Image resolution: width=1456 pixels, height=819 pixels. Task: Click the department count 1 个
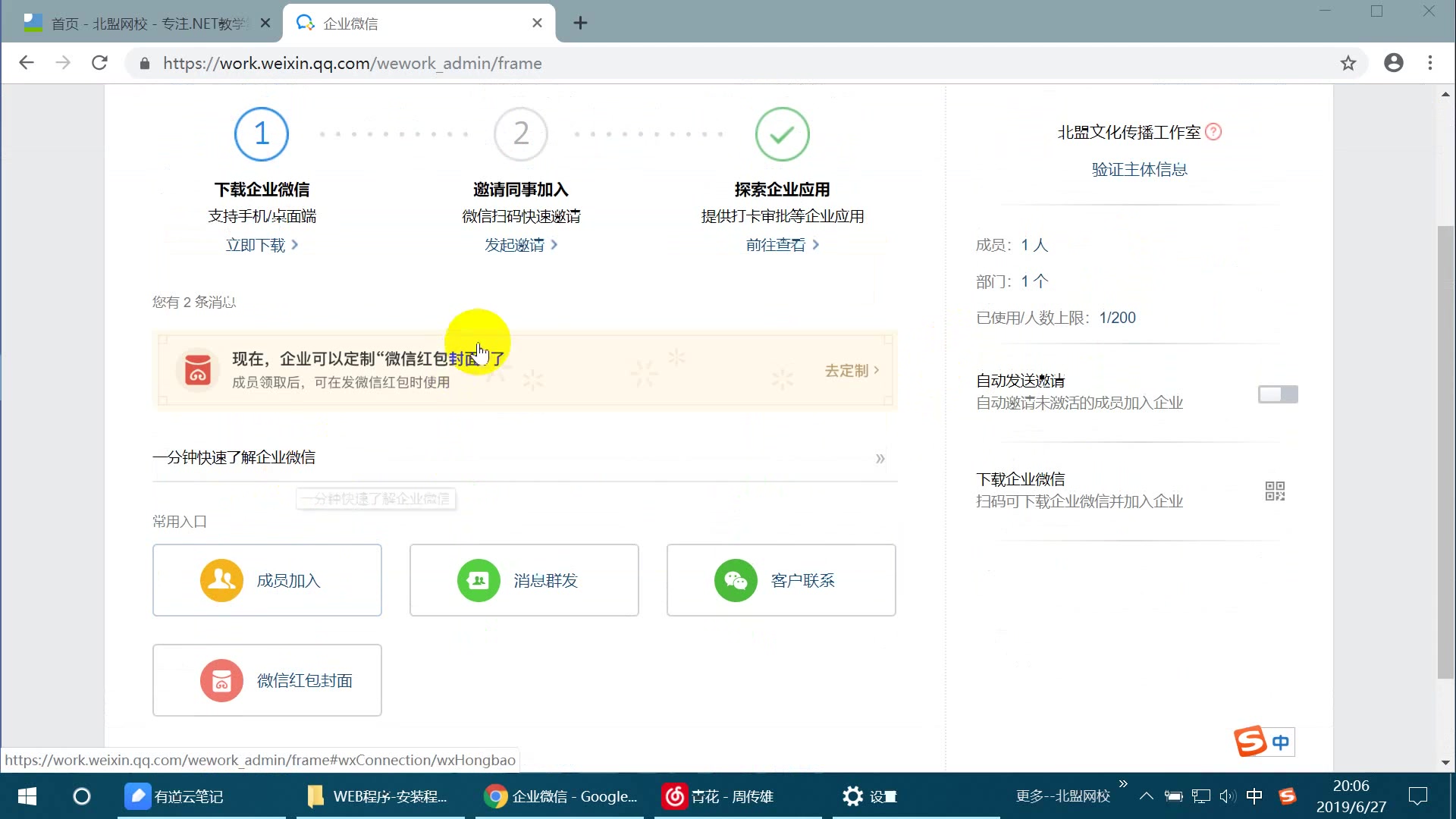tap(1034, 281)
